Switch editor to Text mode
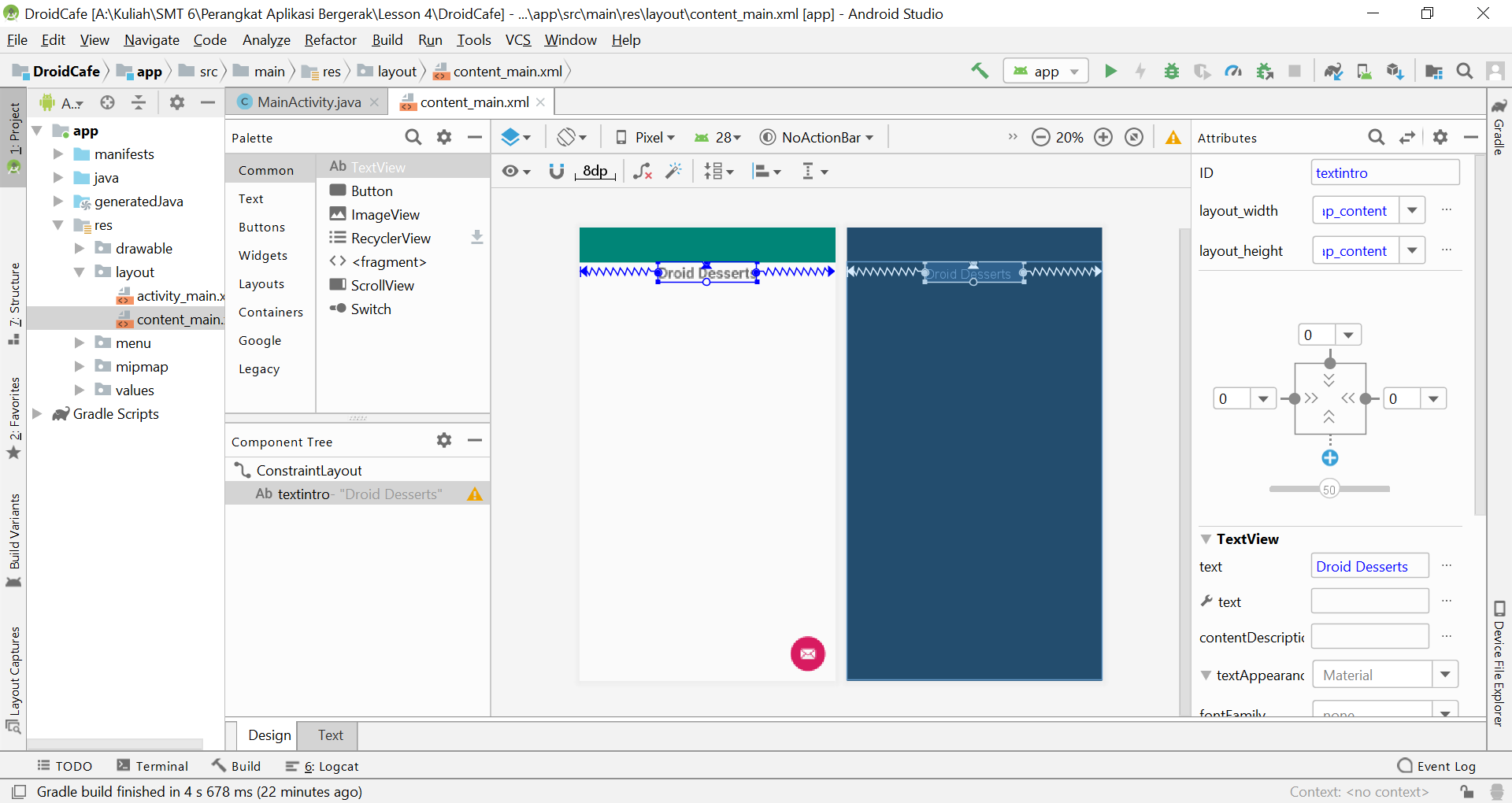 pyautogui.click(x=328, y=735)
